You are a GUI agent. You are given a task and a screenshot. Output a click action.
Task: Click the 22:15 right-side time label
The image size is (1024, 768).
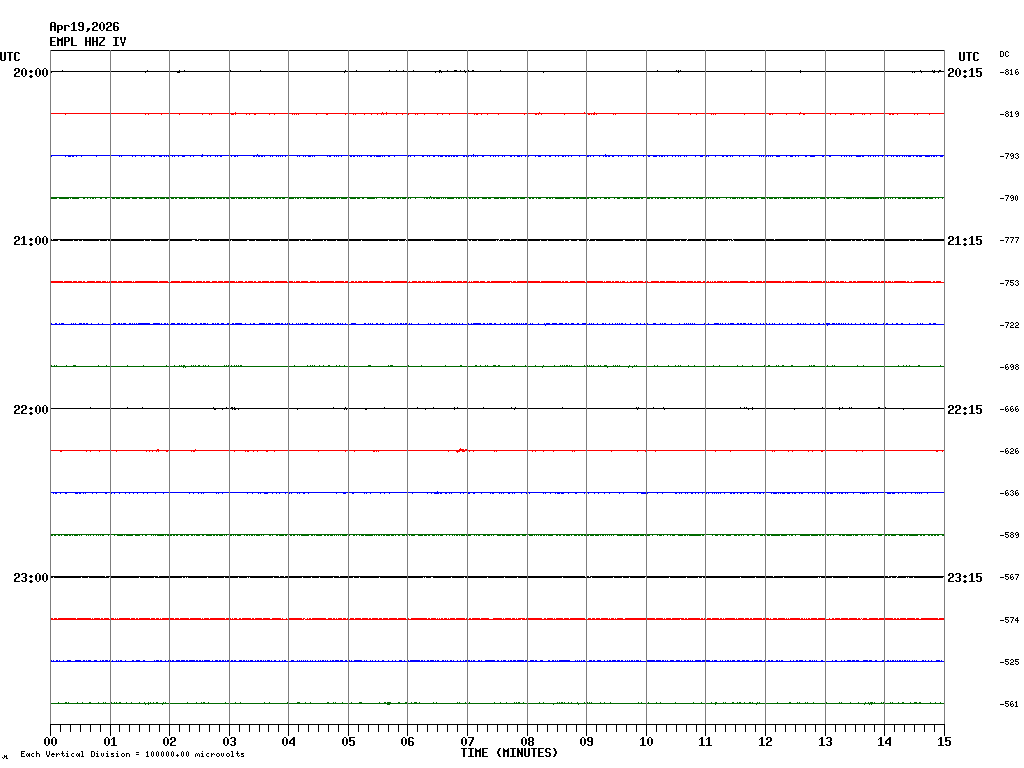click(x=965, y=410)
